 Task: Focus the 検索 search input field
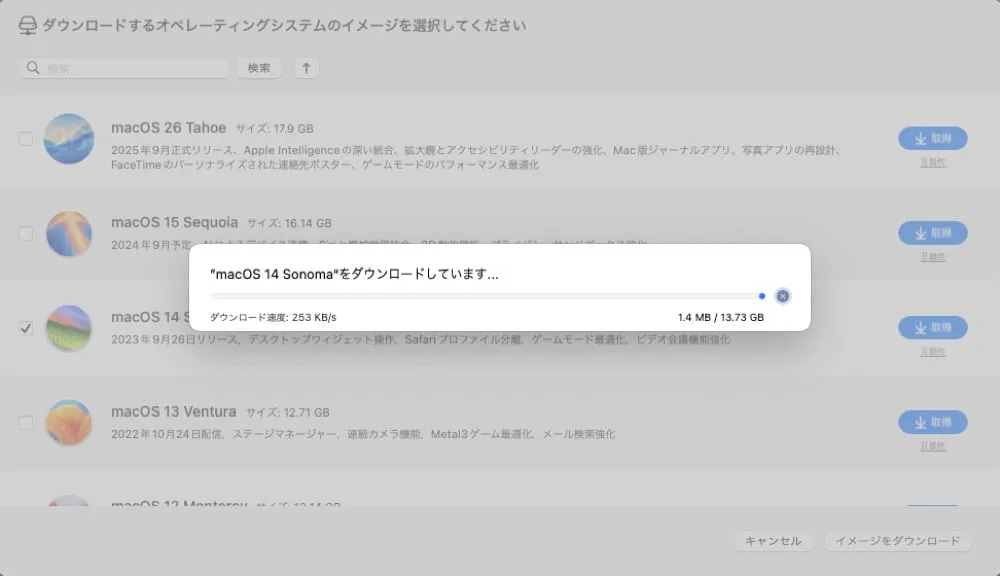click(x=130, y=69)
